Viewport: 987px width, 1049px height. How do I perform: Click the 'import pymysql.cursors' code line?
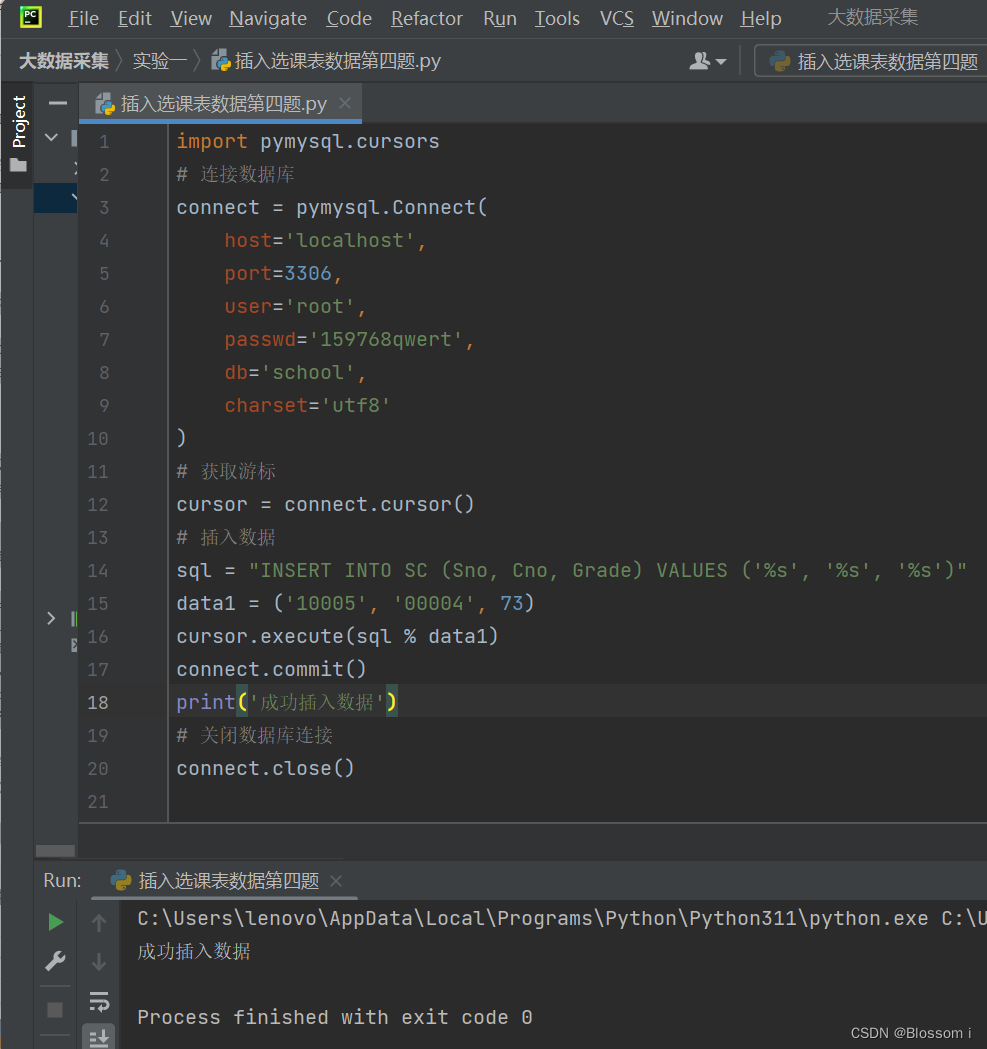point(308,142)
